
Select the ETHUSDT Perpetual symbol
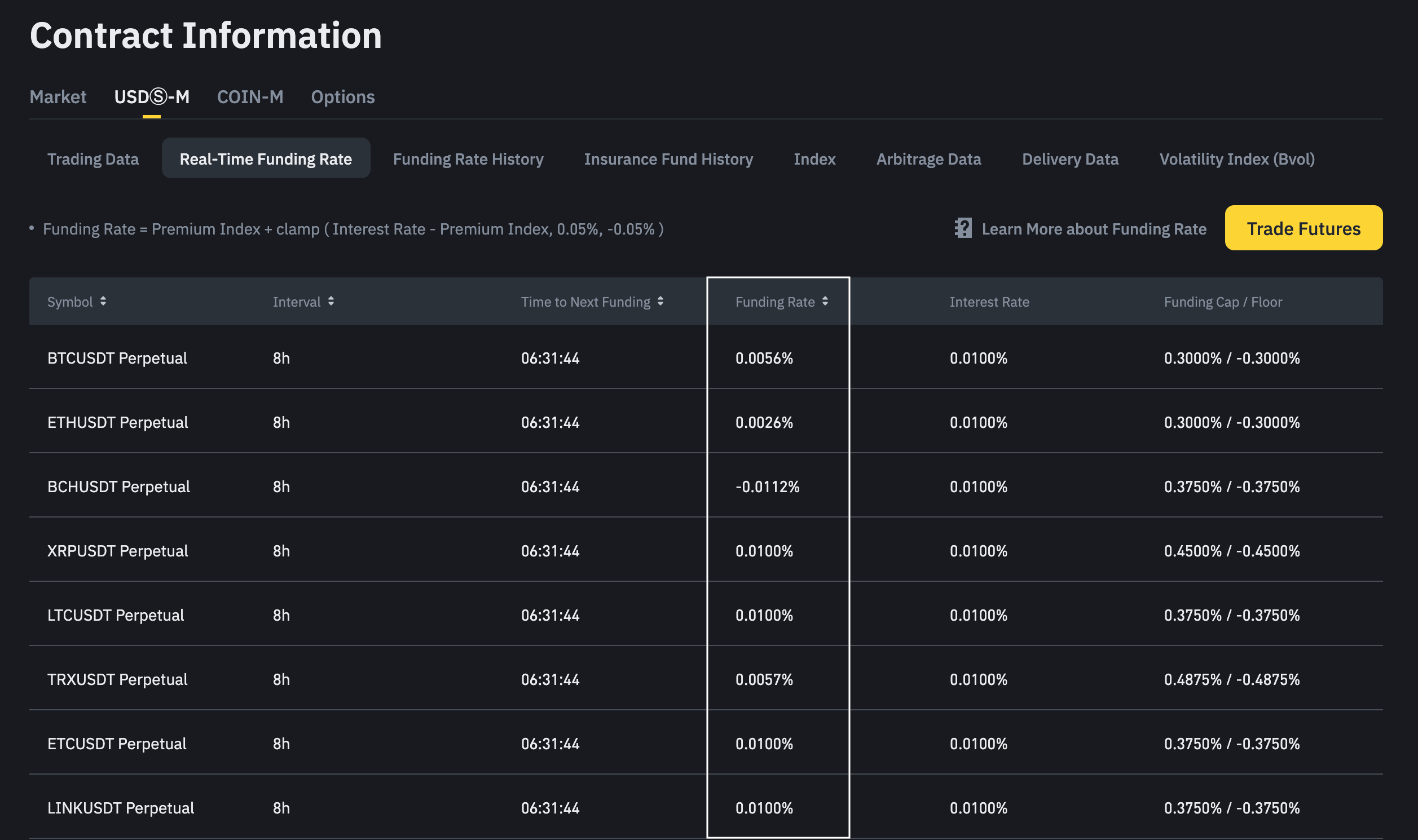118,422
